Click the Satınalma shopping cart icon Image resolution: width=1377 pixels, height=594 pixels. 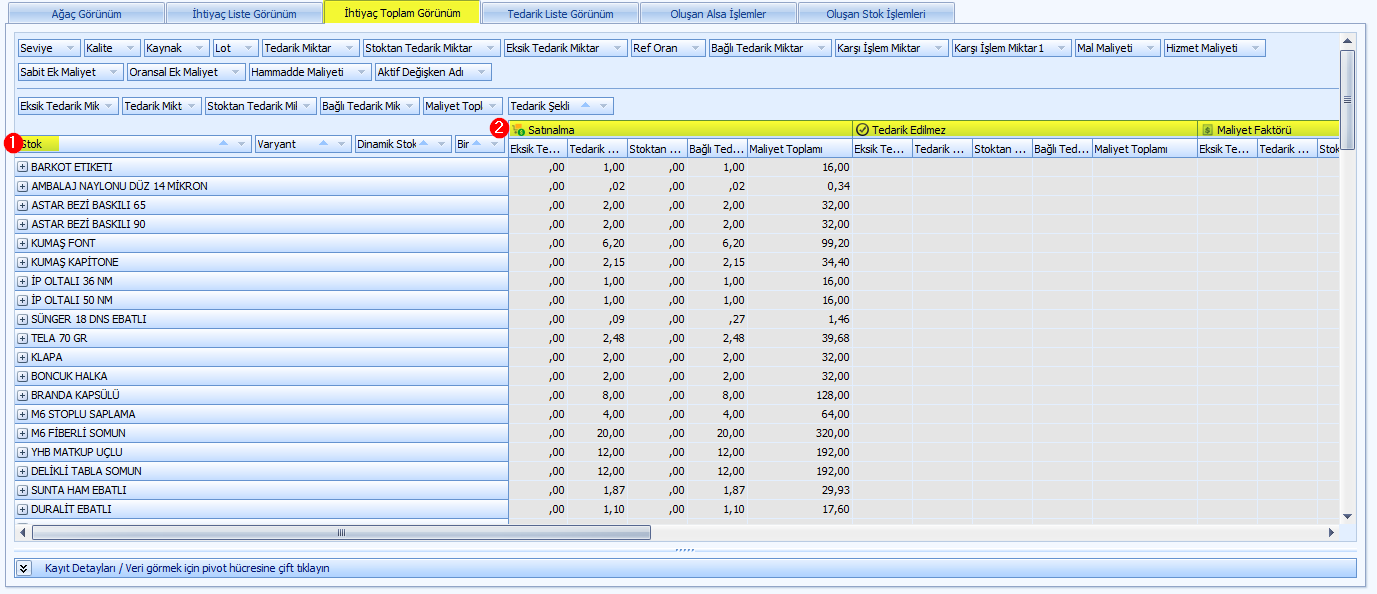coord(519,129)
